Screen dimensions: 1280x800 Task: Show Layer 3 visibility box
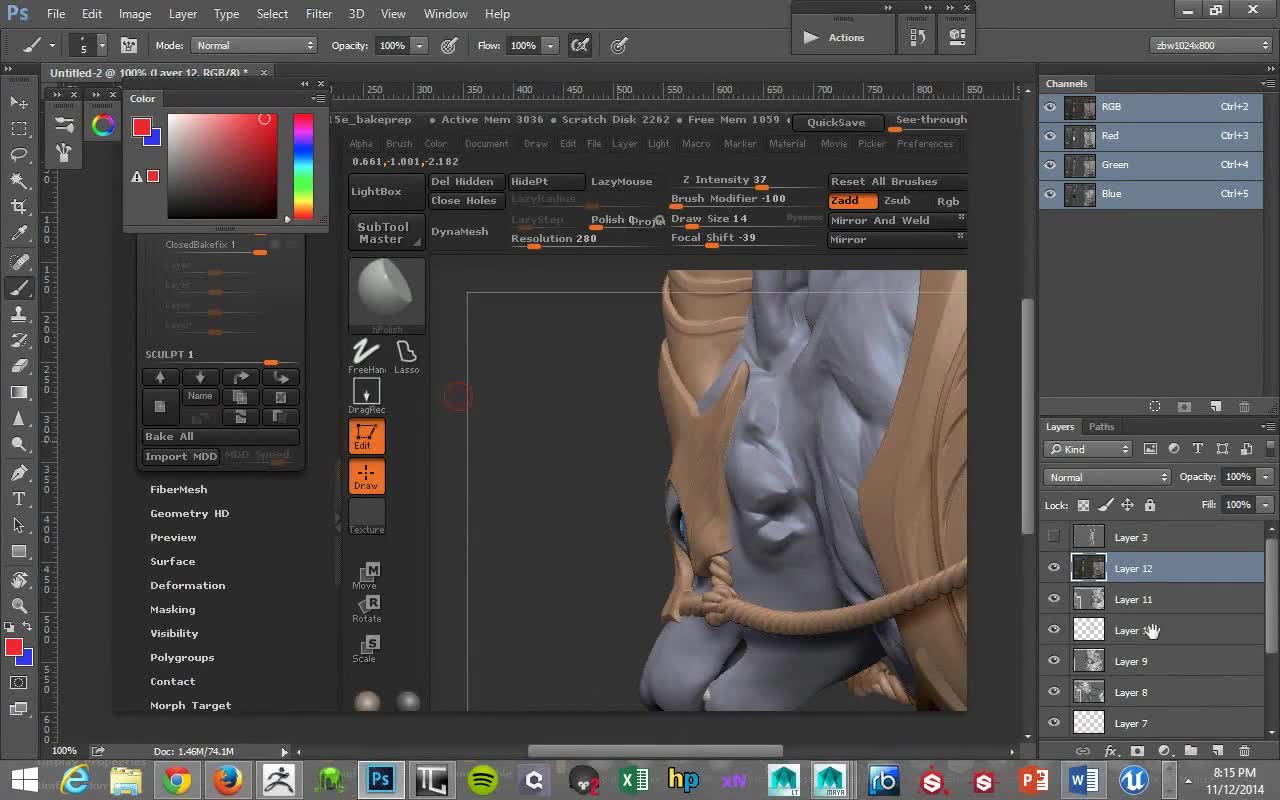point(1054,537)
